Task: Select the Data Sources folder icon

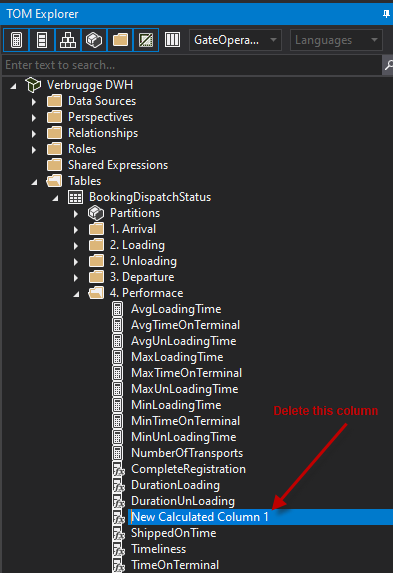Action: click(x=54, y=101)
